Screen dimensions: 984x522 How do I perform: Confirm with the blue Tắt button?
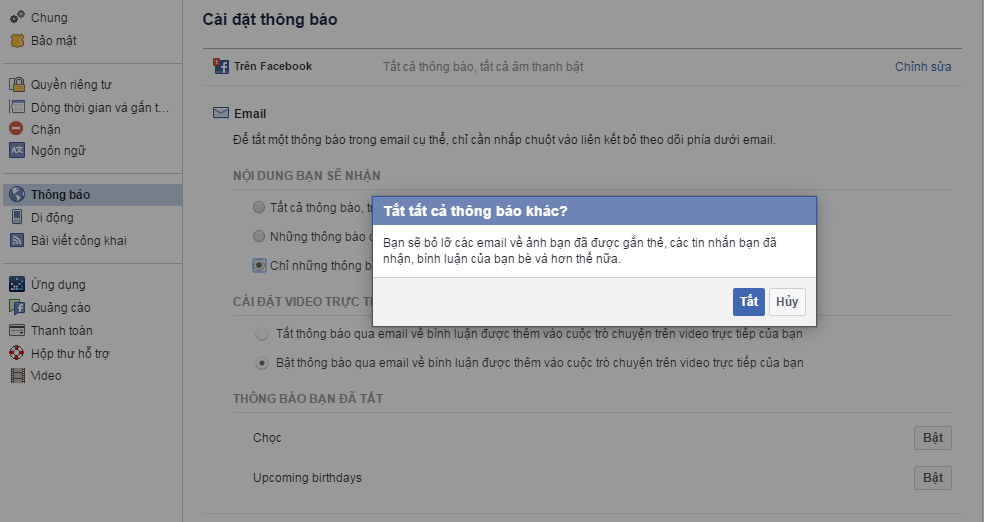point(748,302)
